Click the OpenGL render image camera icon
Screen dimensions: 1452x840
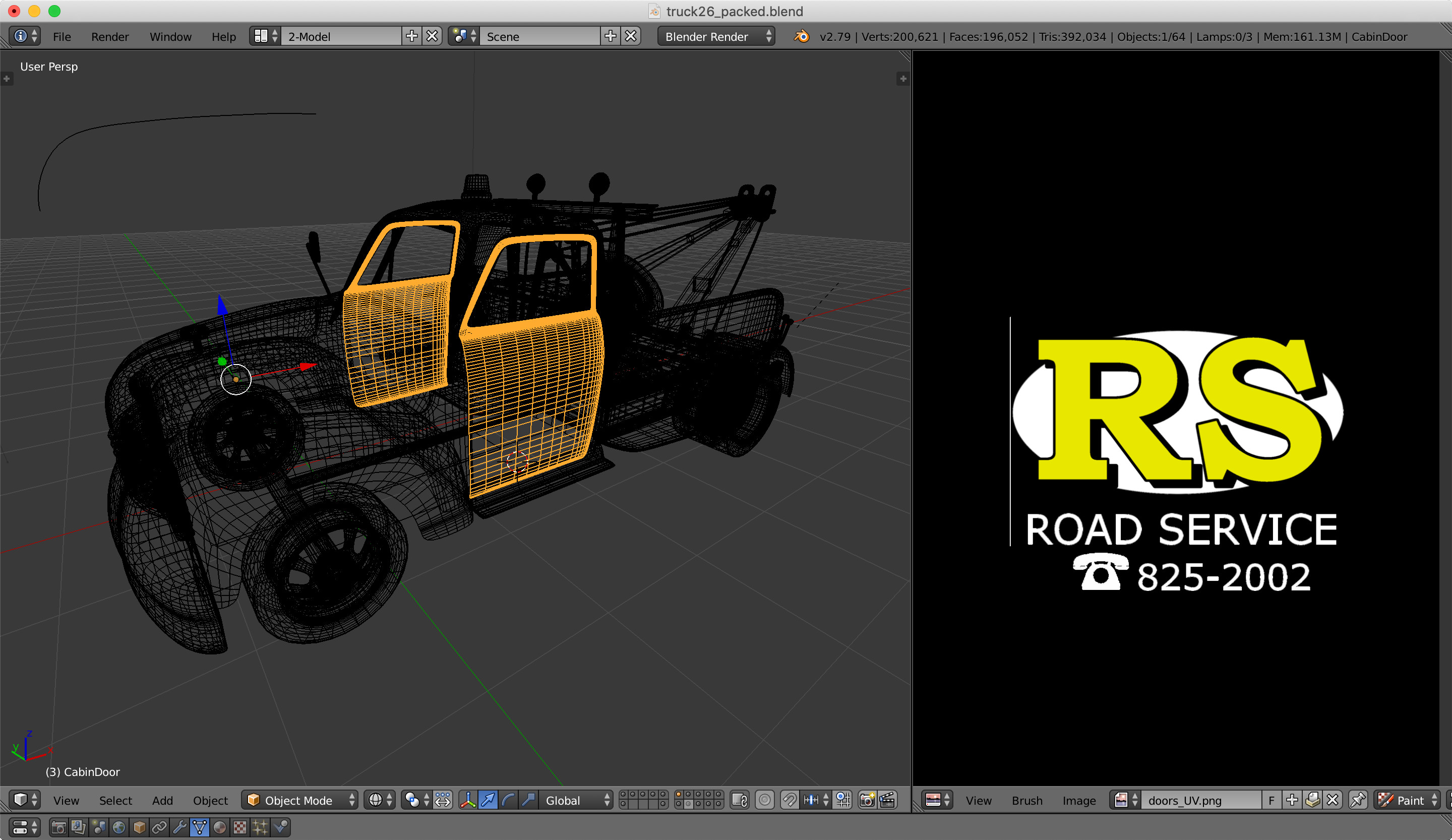click(x=867, y=800)
